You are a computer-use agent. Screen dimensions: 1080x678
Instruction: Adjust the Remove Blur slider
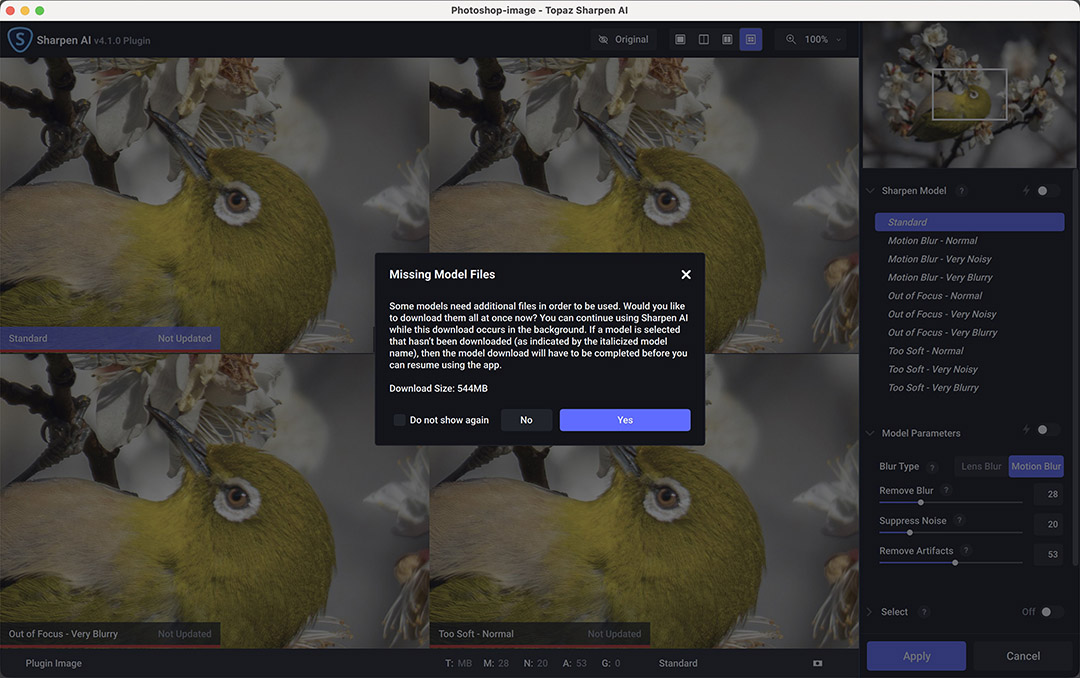coord(951,502)
